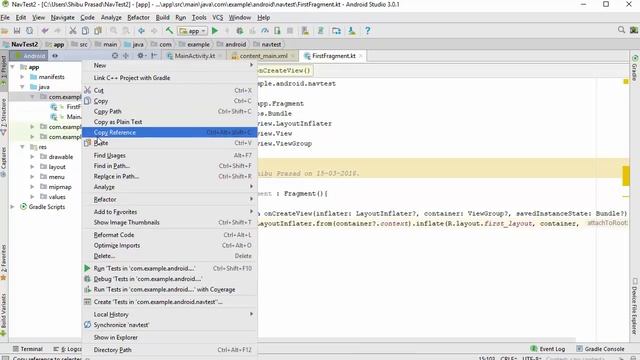Click the Hide project panel icon
The image size is (640, 360).
click(154, 56)
